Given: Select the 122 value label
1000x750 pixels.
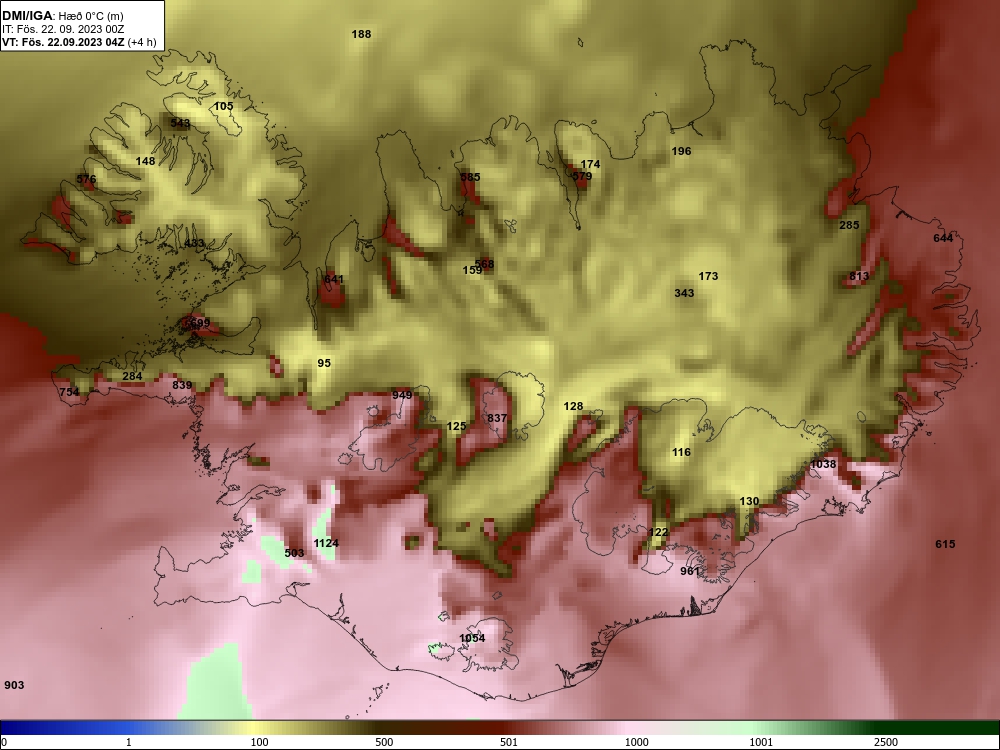Looking at the screenshot, I should [658, 533].
